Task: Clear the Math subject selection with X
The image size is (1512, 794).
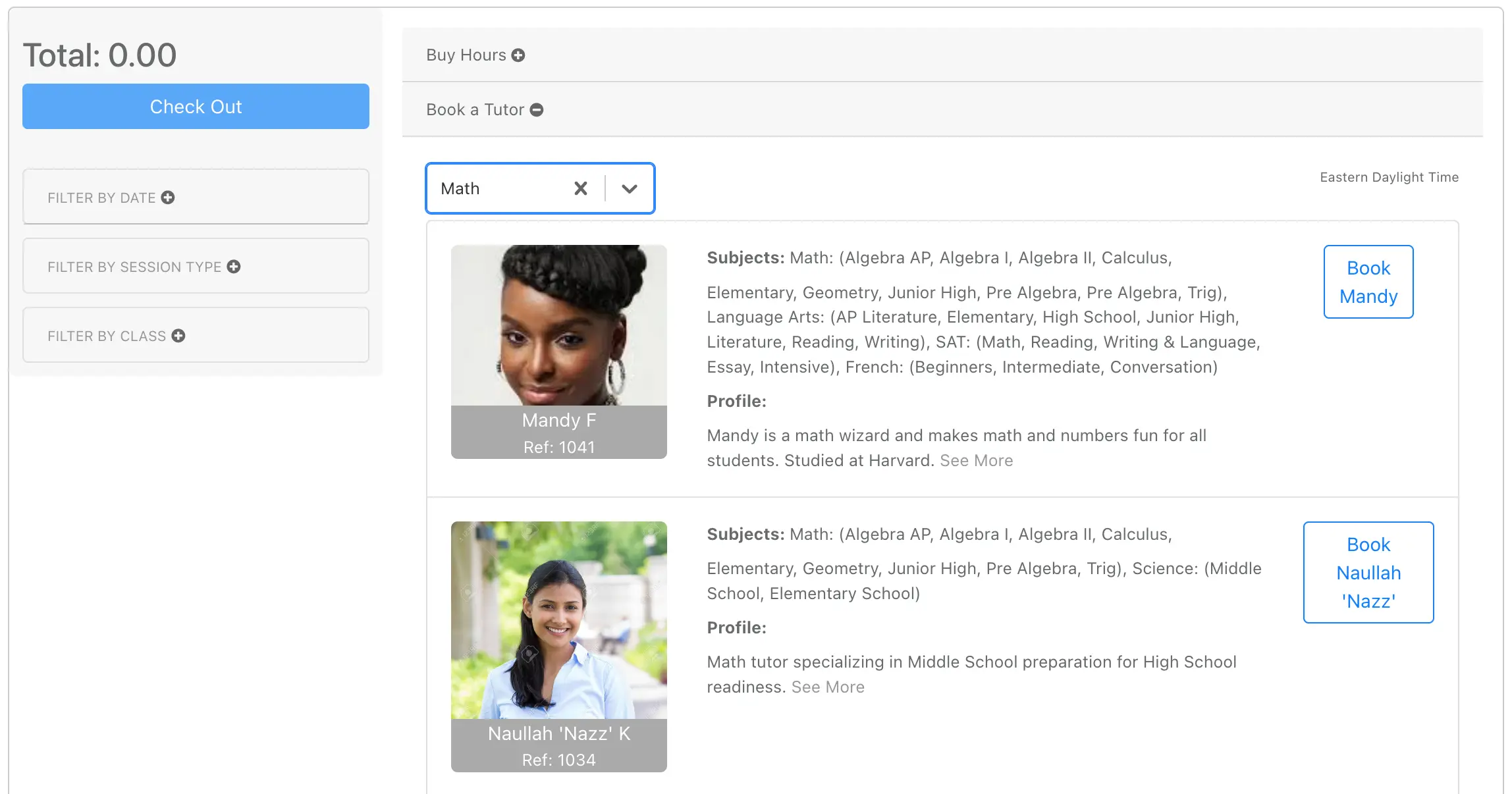Action: tap(581, 189)
